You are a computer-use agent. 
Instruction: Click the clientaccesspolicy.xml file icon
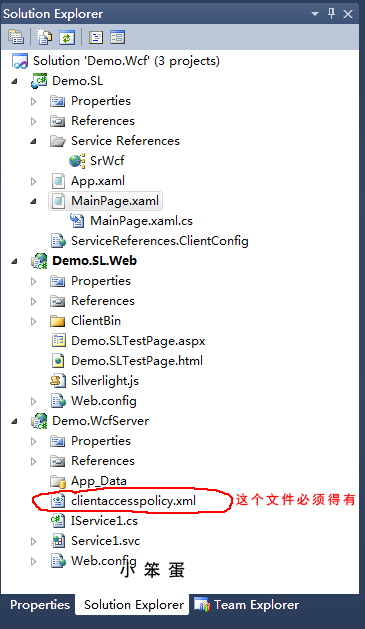[x=58, y=501]
